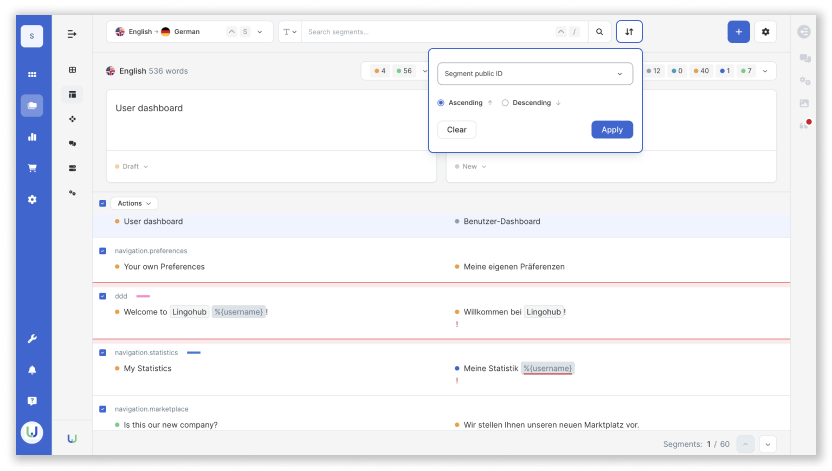Open the comments icon in secondary sidebar
Viewport: 832px width, 471px height.
(x=72, y=143)
